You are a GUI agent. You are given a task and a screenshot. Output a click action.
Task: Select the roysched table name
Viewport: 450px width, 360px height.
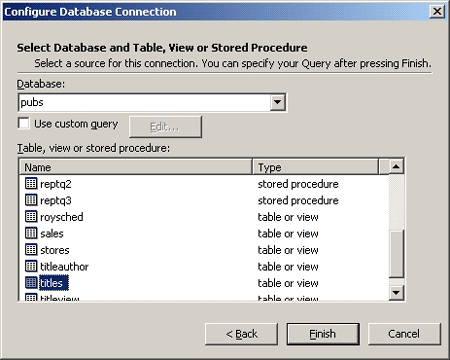pyautogui.click(x=62, y=217)
